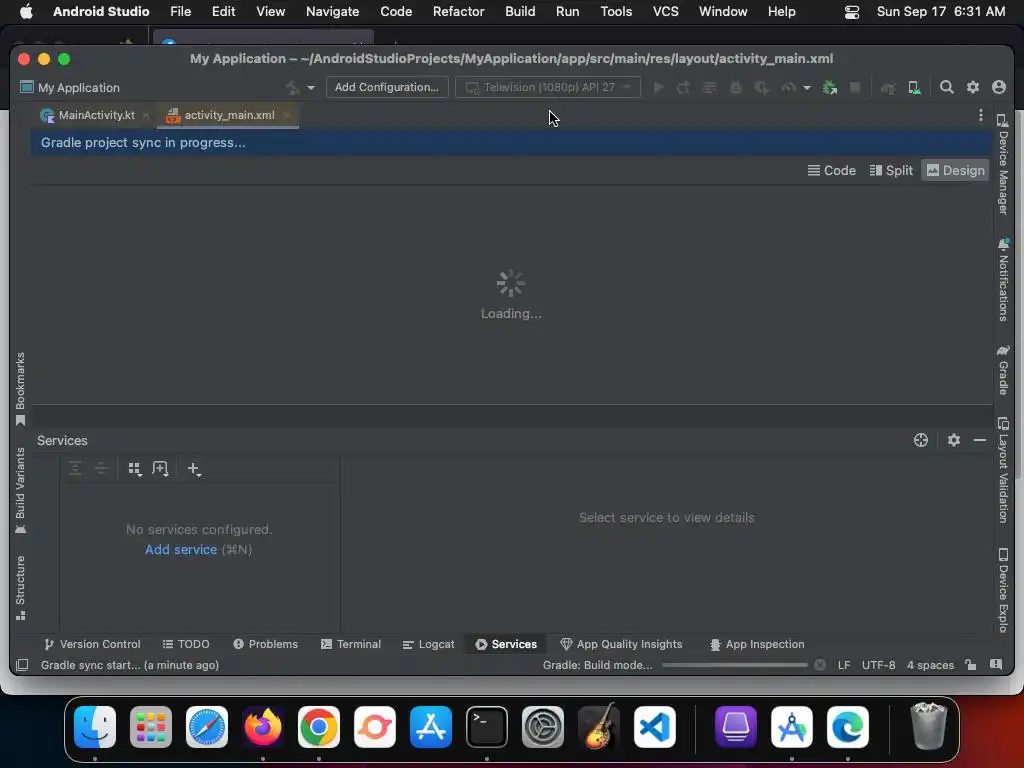Open the Device Manager side panel
Image resolution: width=1024 pixels, height=768 pixels.
pos(1003,164)
